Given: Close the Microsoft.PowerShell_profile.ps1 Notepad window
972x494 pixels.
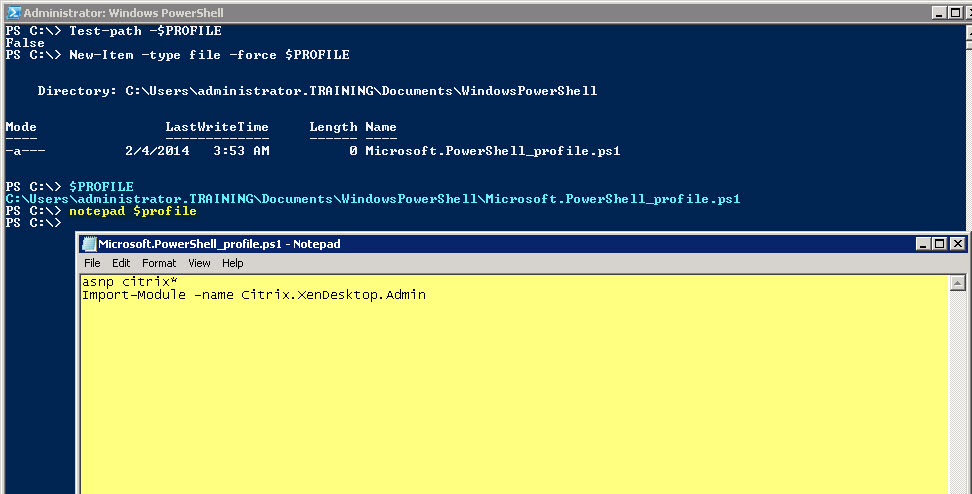Looking at the screenshot, I should pos(957,244).
